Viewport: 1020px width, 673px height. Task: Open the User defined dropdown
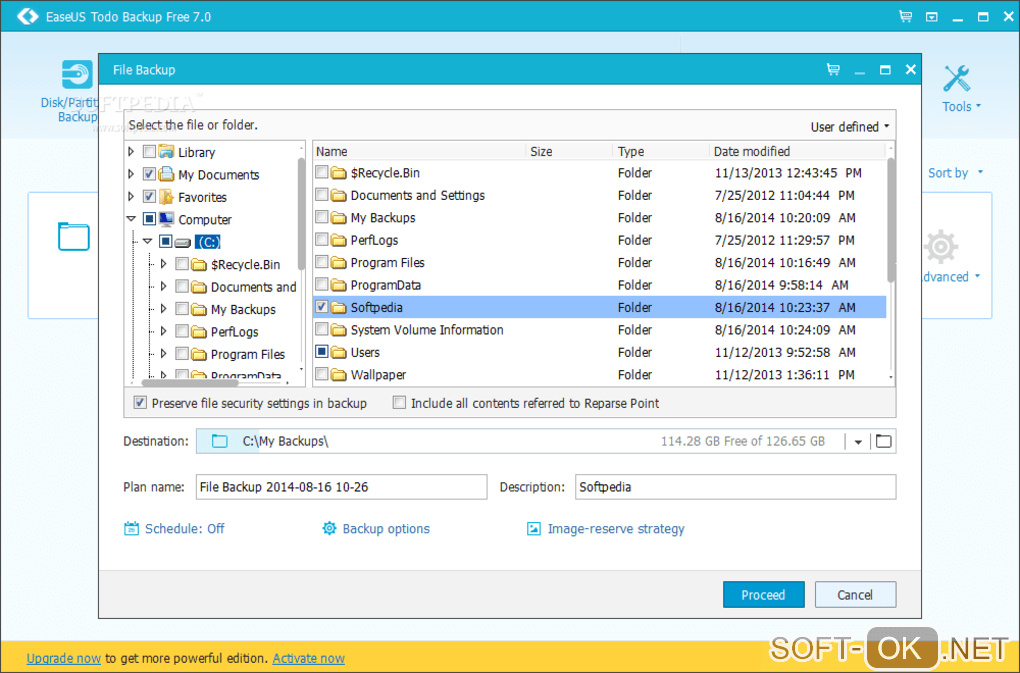(850, 127)
